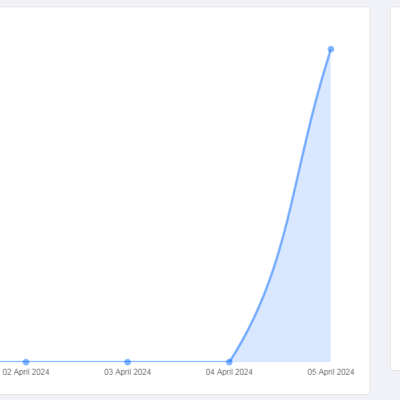Click baseline segment left of 02 April point
This screenshot has height=400, width=400.
[x=11, y=362]
